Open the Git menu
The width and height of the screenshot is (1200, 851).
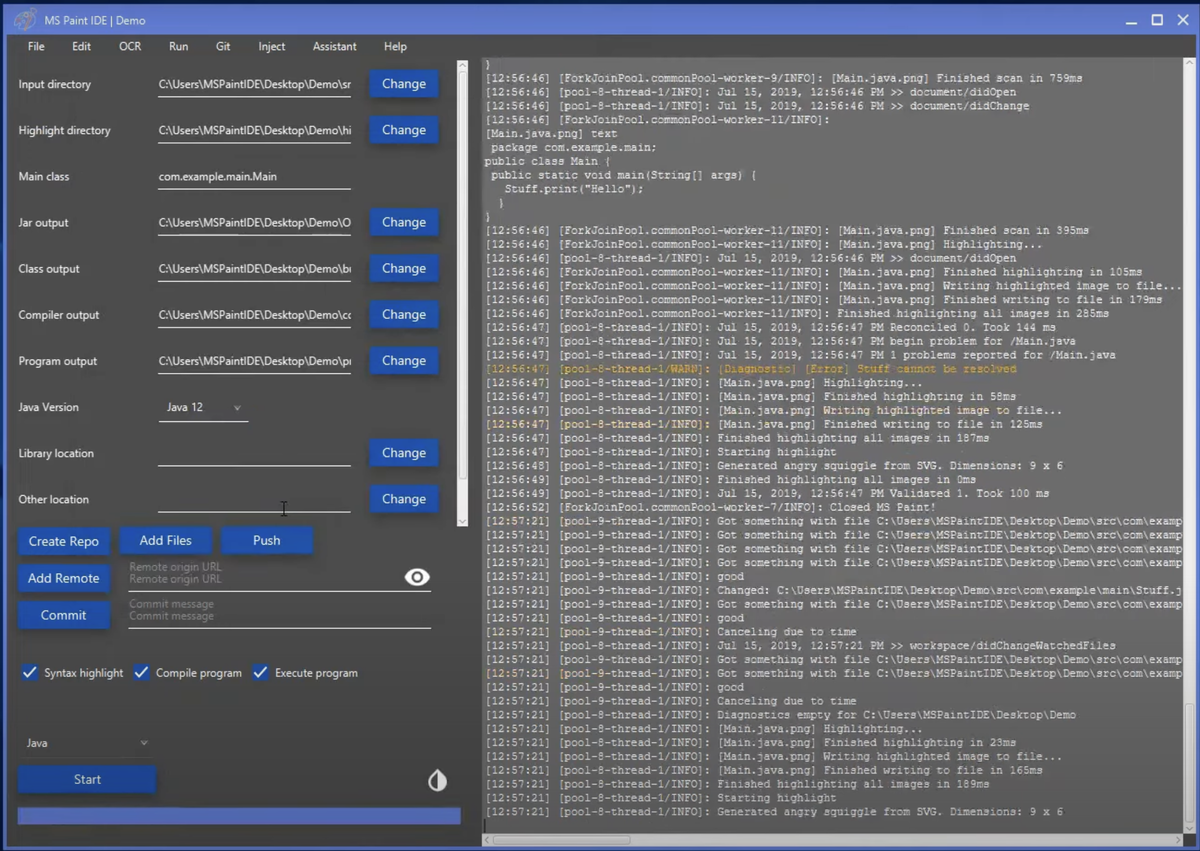point(223,46)
